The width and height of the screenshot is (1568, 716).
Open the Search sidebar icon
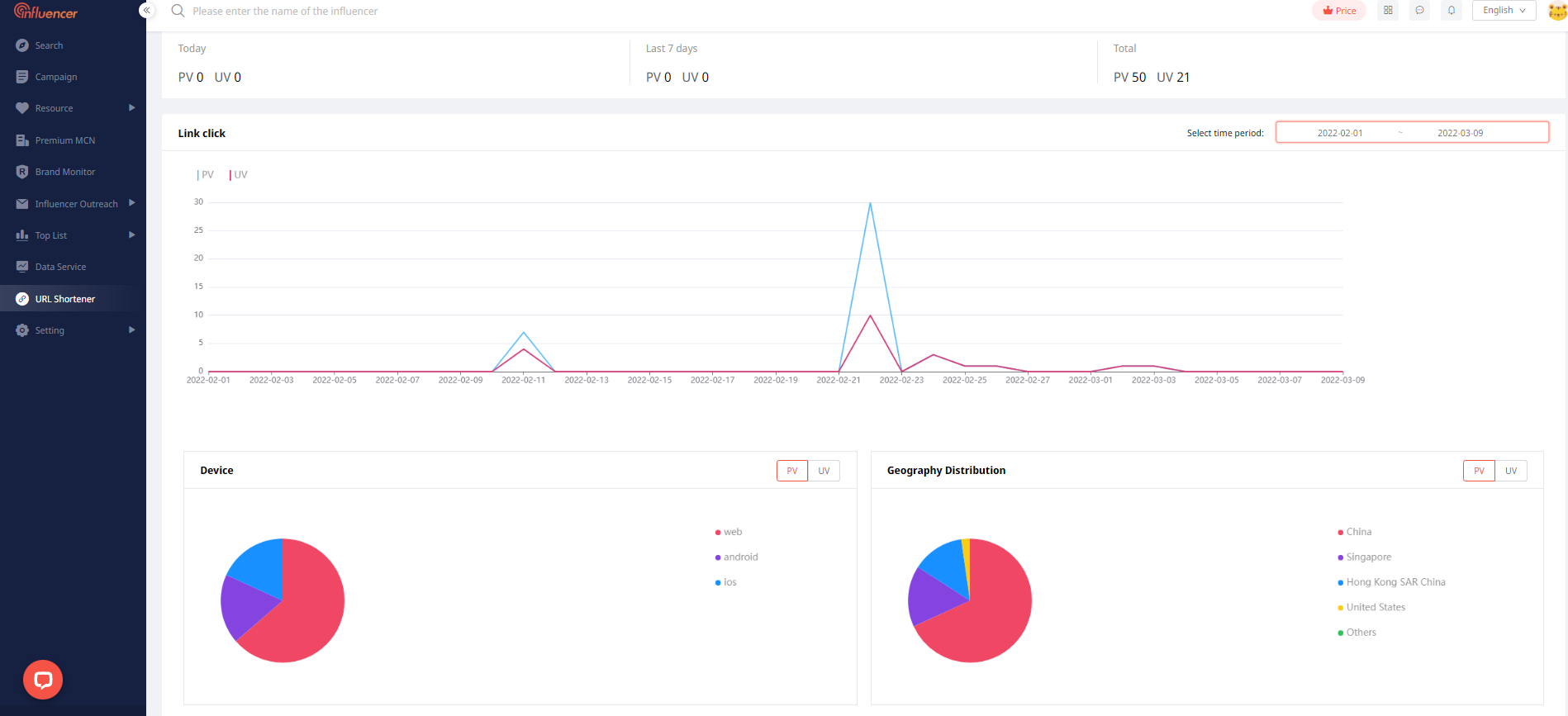(22, 45)
